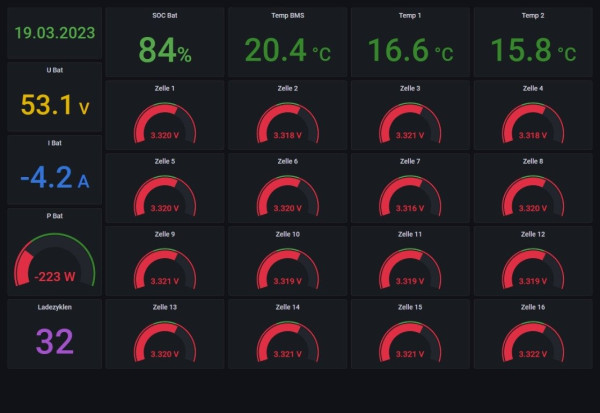
Task: Click the SOC Bat panel title
Action: [x=165, y=16]
